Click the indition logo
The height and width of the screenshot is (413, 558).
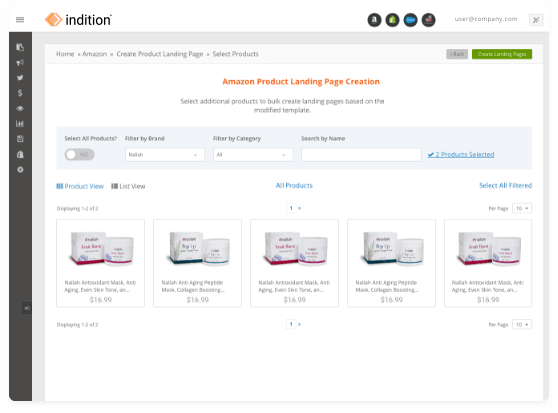coord(78,20)
